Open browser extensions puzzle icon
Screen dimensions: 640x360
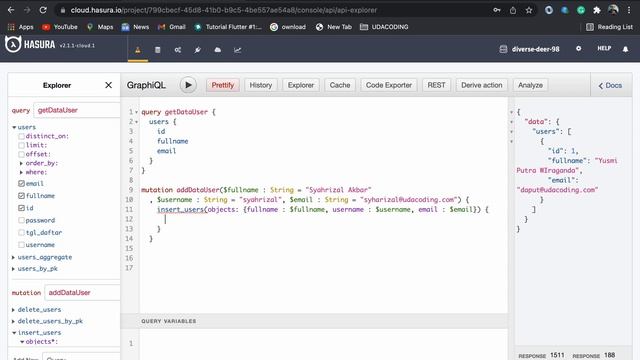point(597,10)
